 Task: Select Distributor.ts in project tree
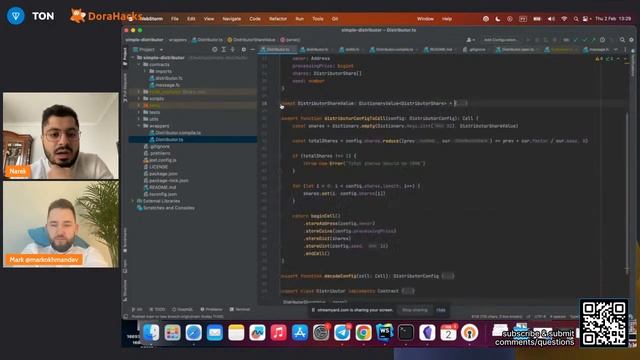[x=166, y=140]
